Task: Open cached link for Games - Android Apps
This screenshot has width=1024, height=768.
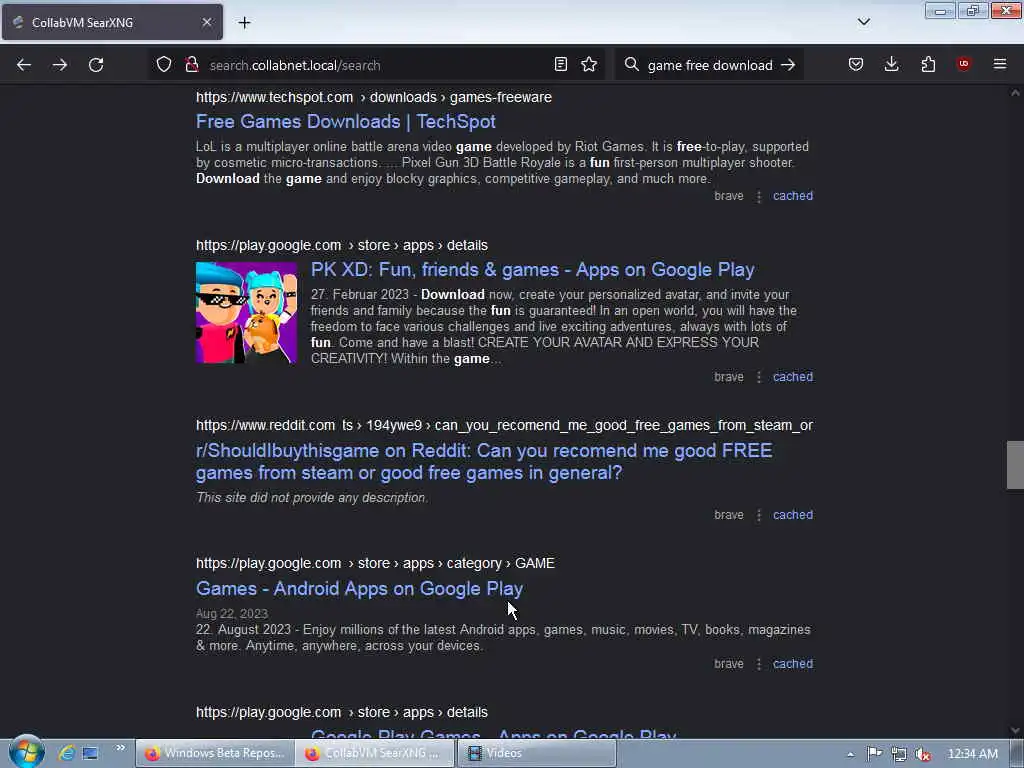Action: [793, 664]
